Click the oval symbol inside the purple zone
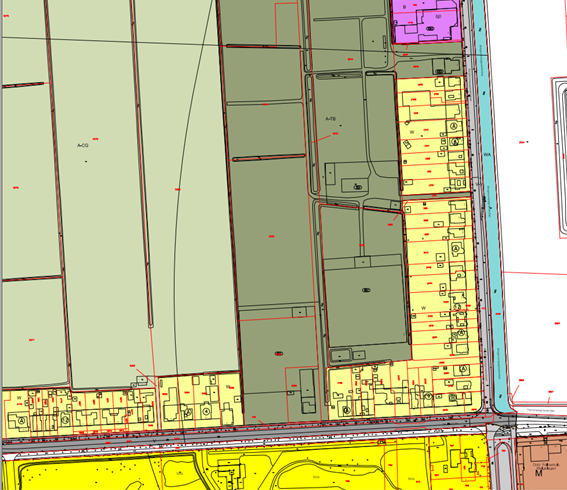This screenshot has height=490, width=567. [430, 28]
